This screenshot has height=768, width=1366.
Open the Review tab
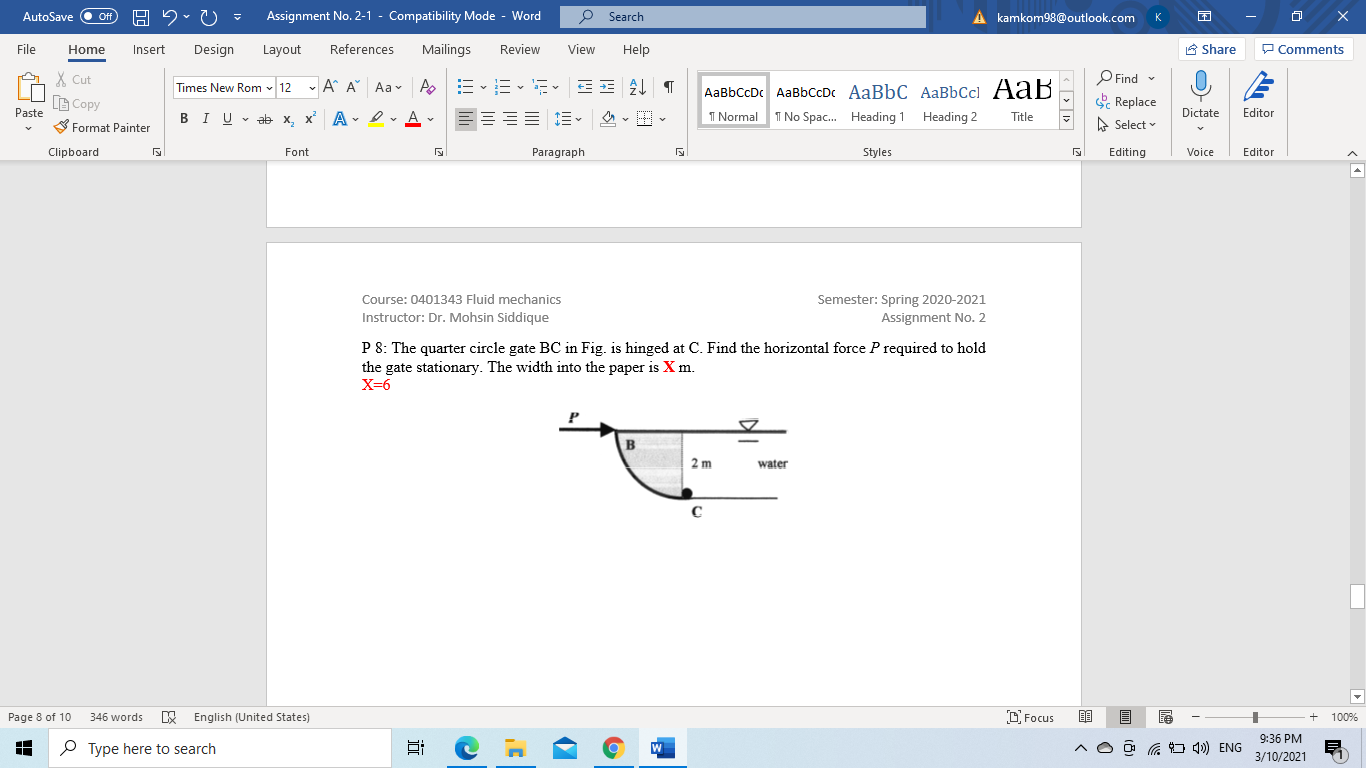(520, 49)
